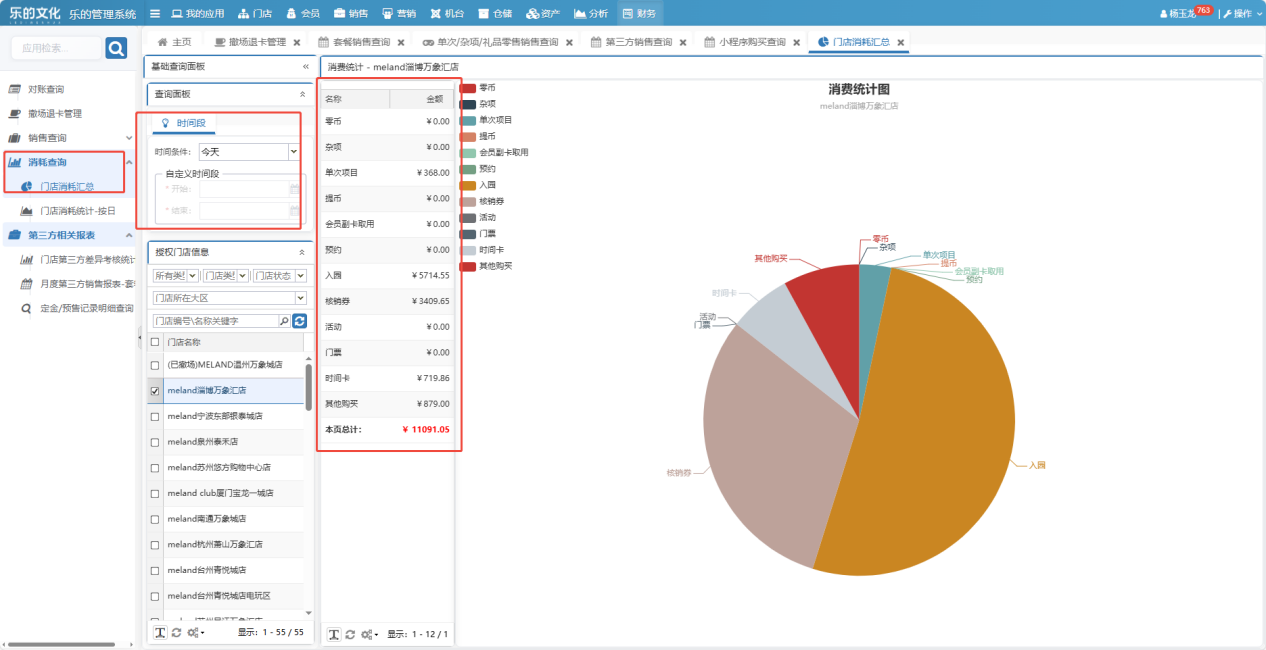Click refresh icon under consumption table
Screen dimensions: 1266x650
tap(350, 635)
